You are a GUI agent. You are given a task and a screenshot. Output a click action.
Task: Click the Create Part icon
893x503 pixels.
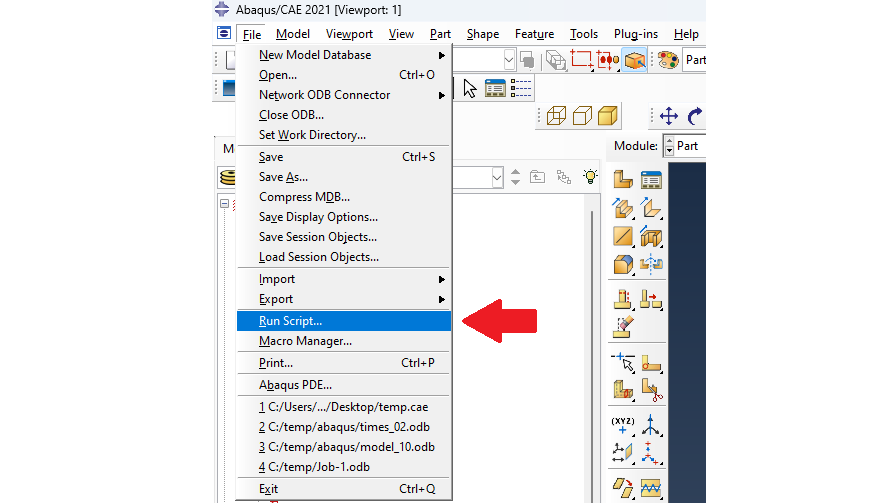pos(623,180)
